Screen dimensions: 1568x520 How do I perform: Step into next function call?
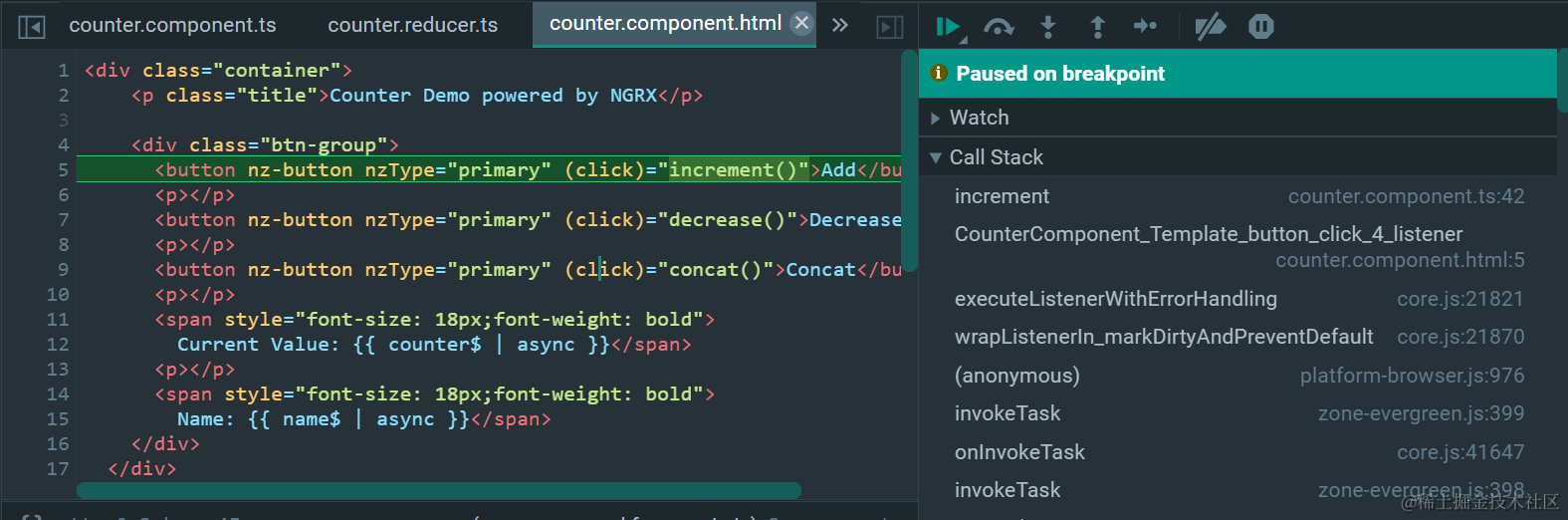[x=1047, y=27]
